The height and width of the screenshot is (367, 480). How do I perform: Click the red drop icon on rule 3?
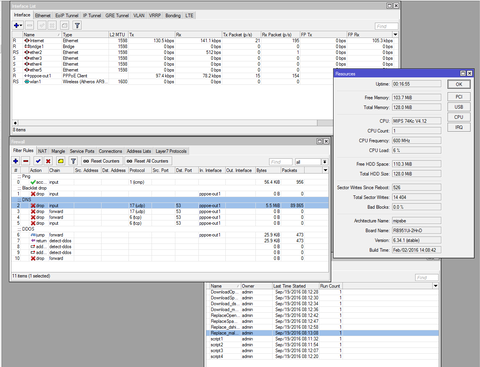(x=33, y=211)
